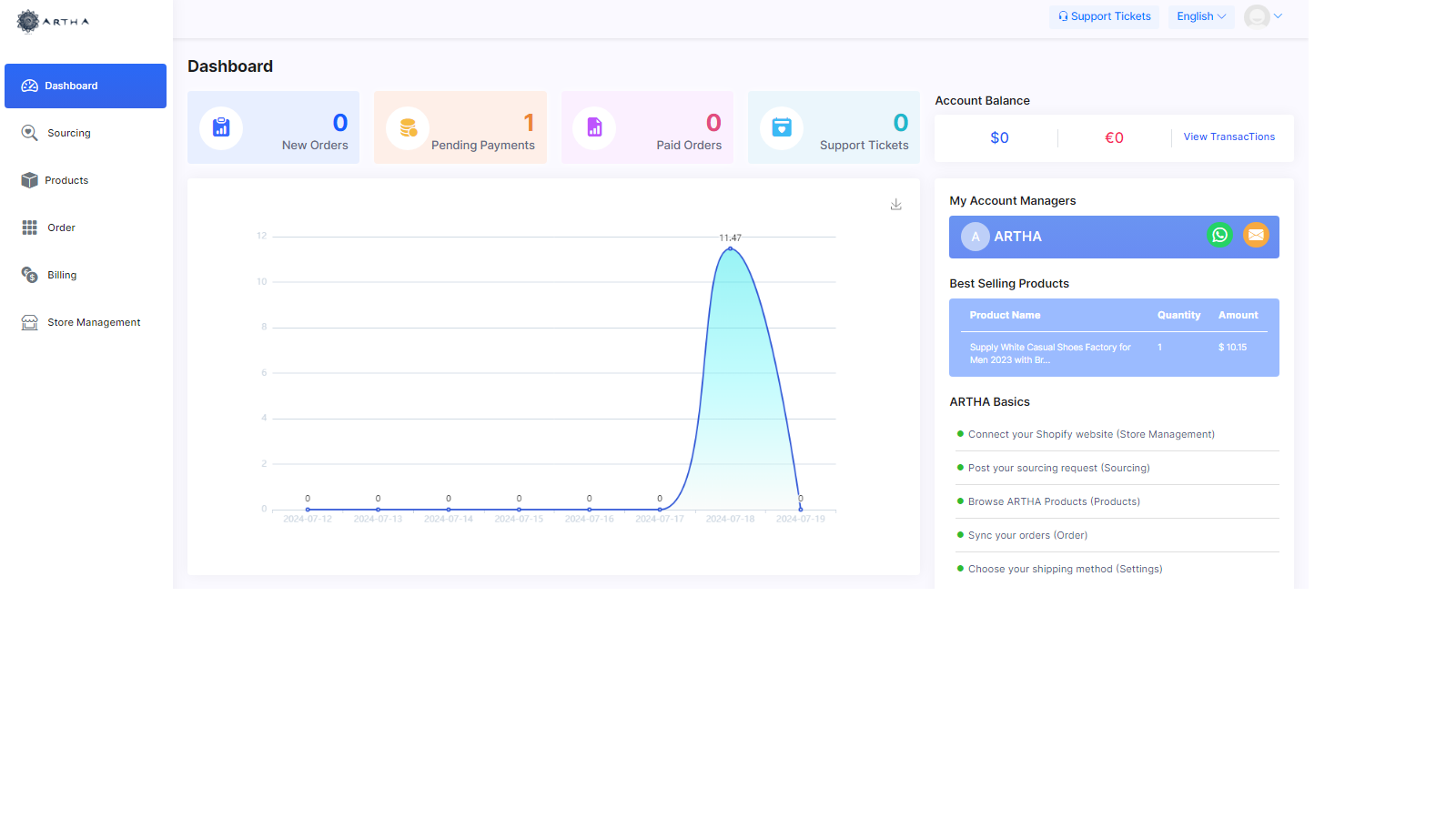
Task: Click the Billing coins icon
Action: (30, 275)
